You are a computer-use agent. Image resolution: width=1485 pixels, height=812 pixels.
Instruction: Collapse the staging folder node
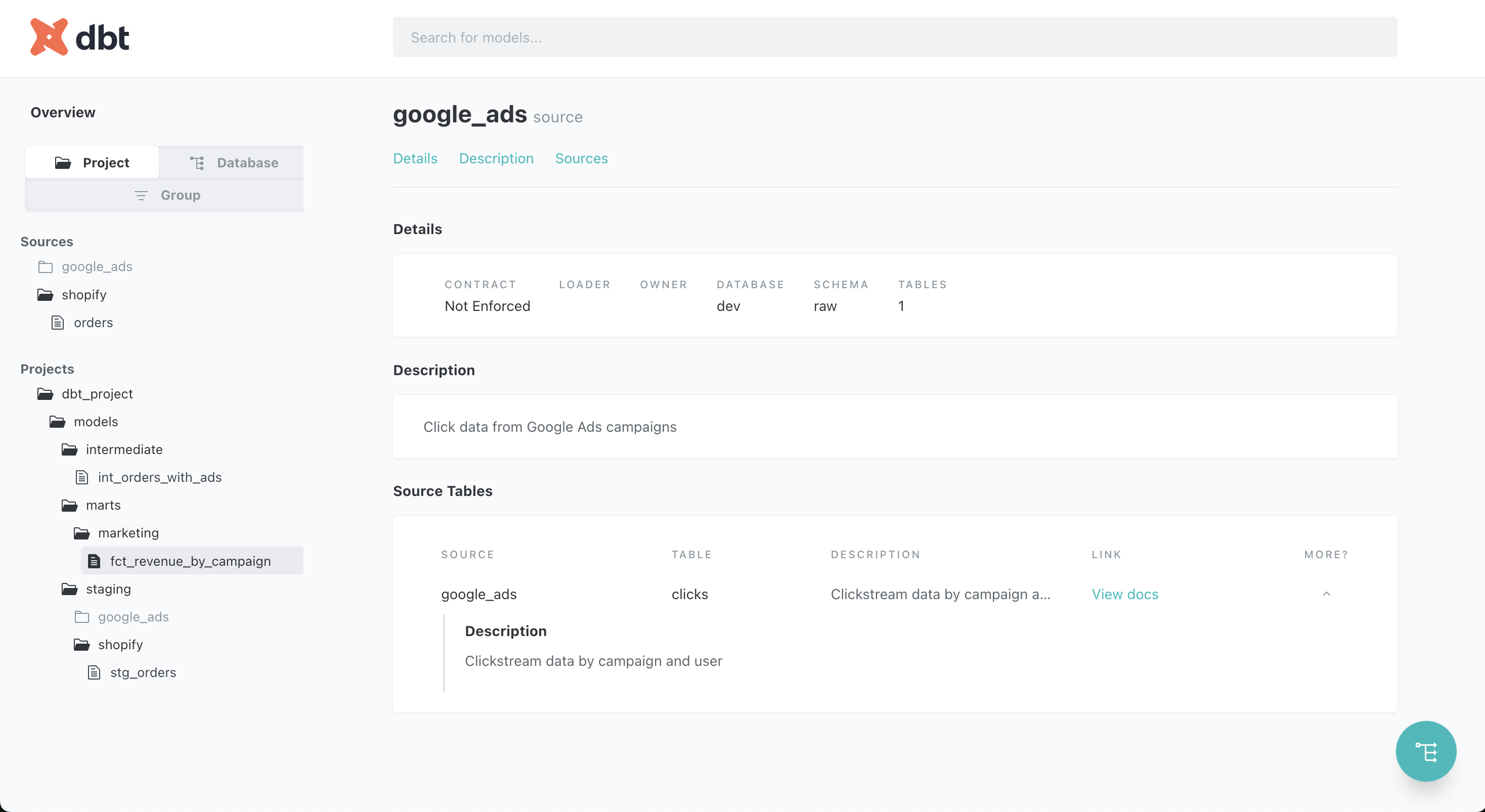pos(108,589)
